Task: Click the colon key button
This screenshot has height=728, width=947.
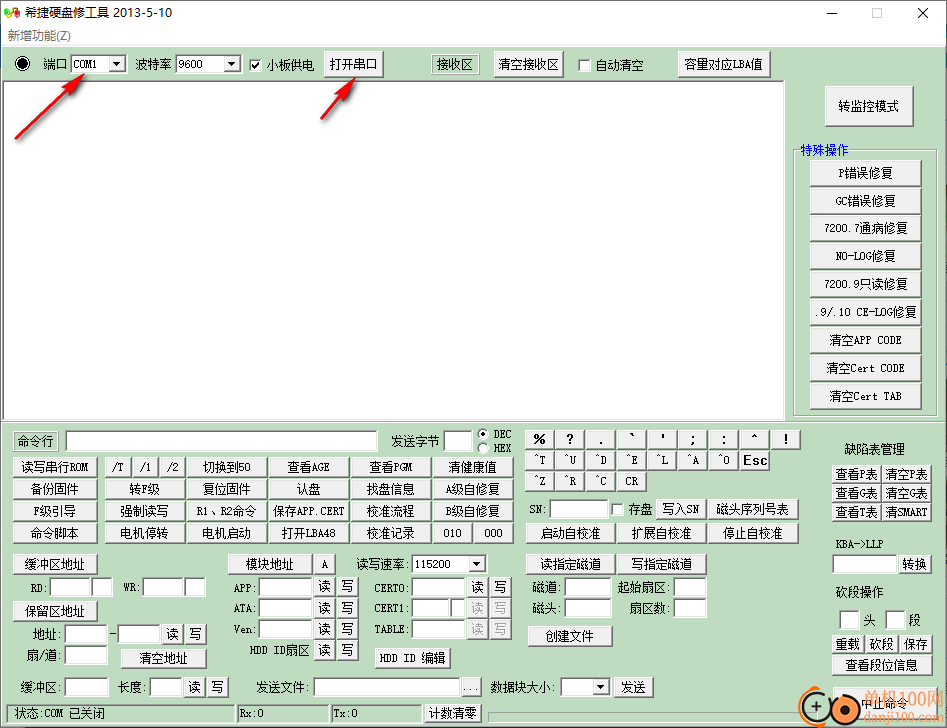Action: pyautogui.click(x=724, y=439)
